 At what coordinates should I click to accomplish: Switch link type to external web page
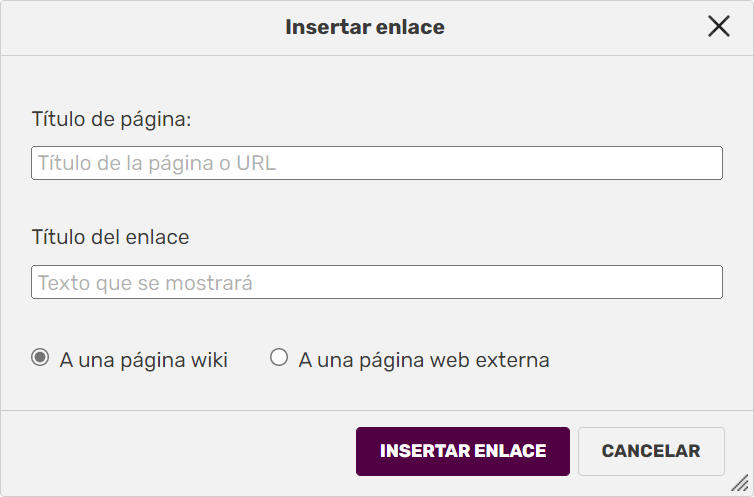(x=279, y=358)
